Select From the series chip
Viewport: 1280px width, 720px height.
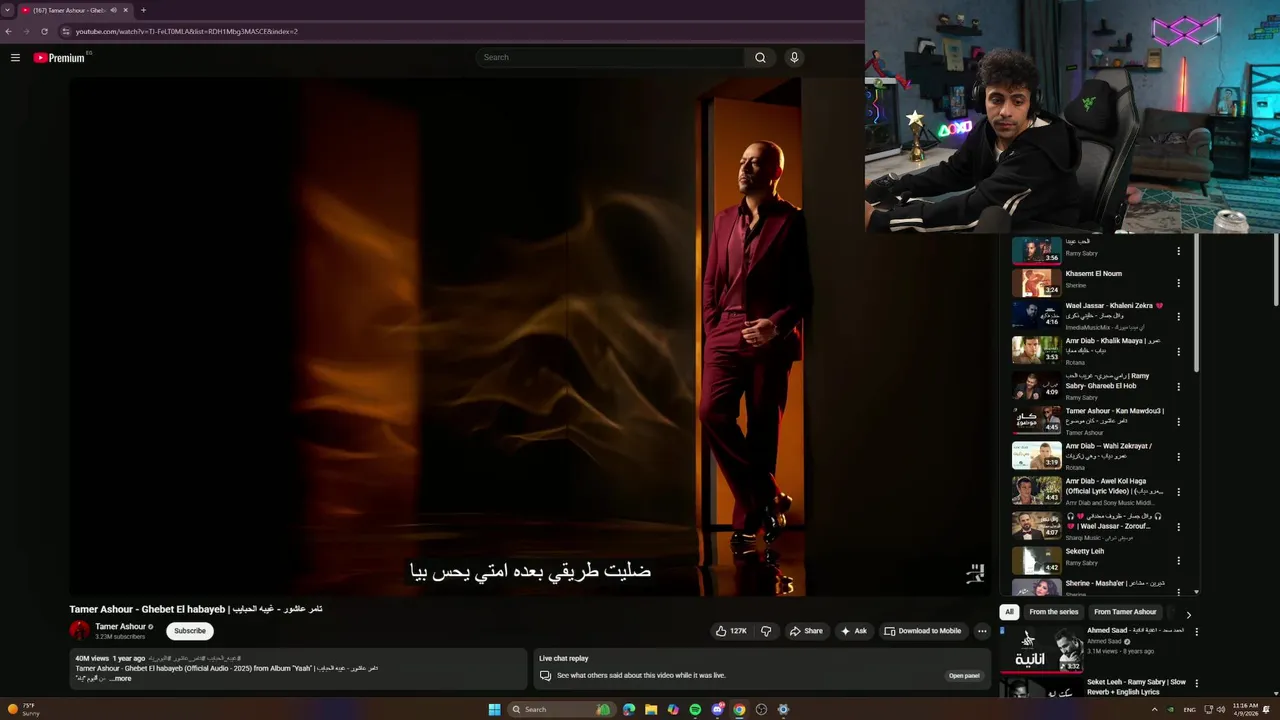pyautogui.click(x=1053, y=612)
